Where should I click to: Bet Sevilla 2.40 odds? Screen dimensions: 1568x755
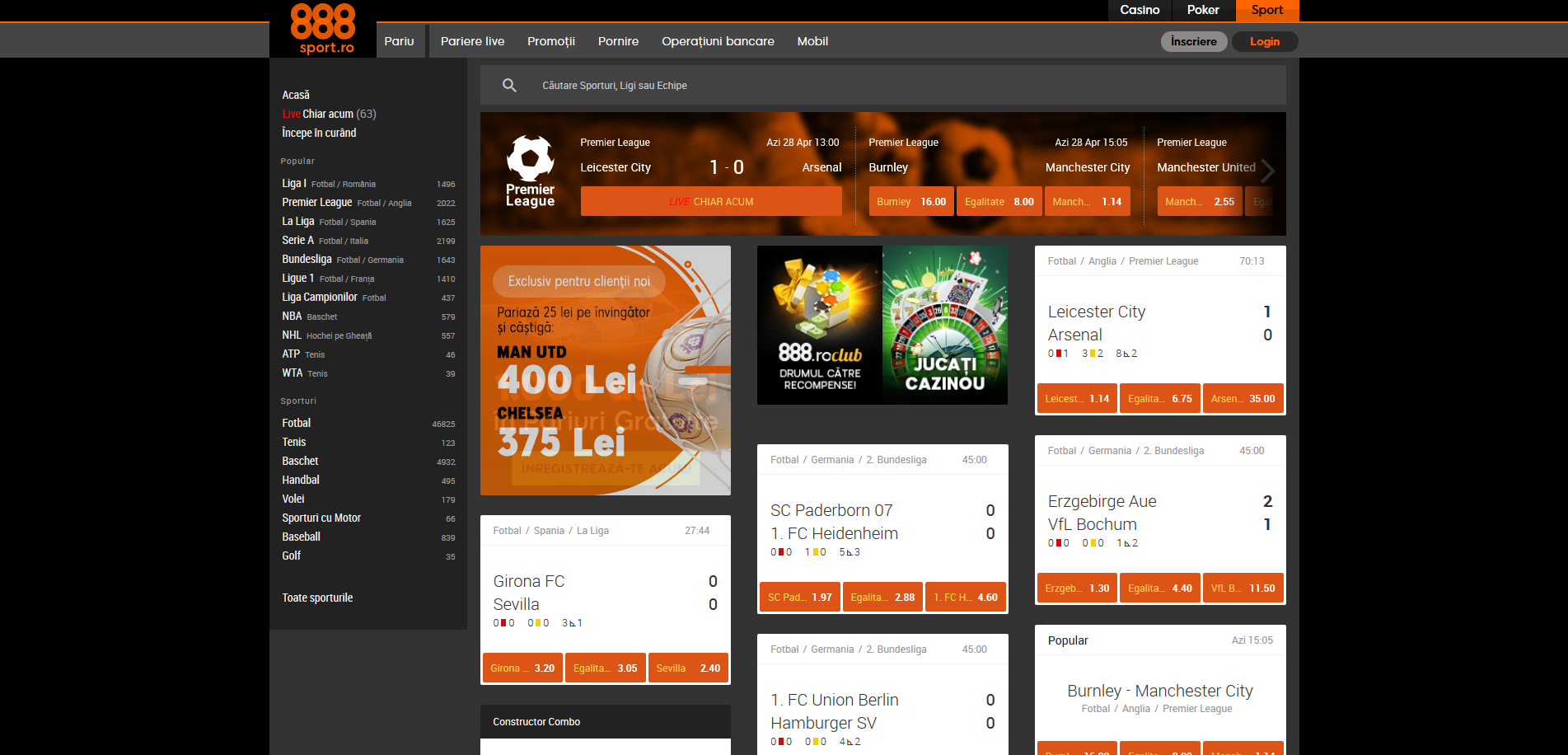pyautogui.click(x=688, y=668)
